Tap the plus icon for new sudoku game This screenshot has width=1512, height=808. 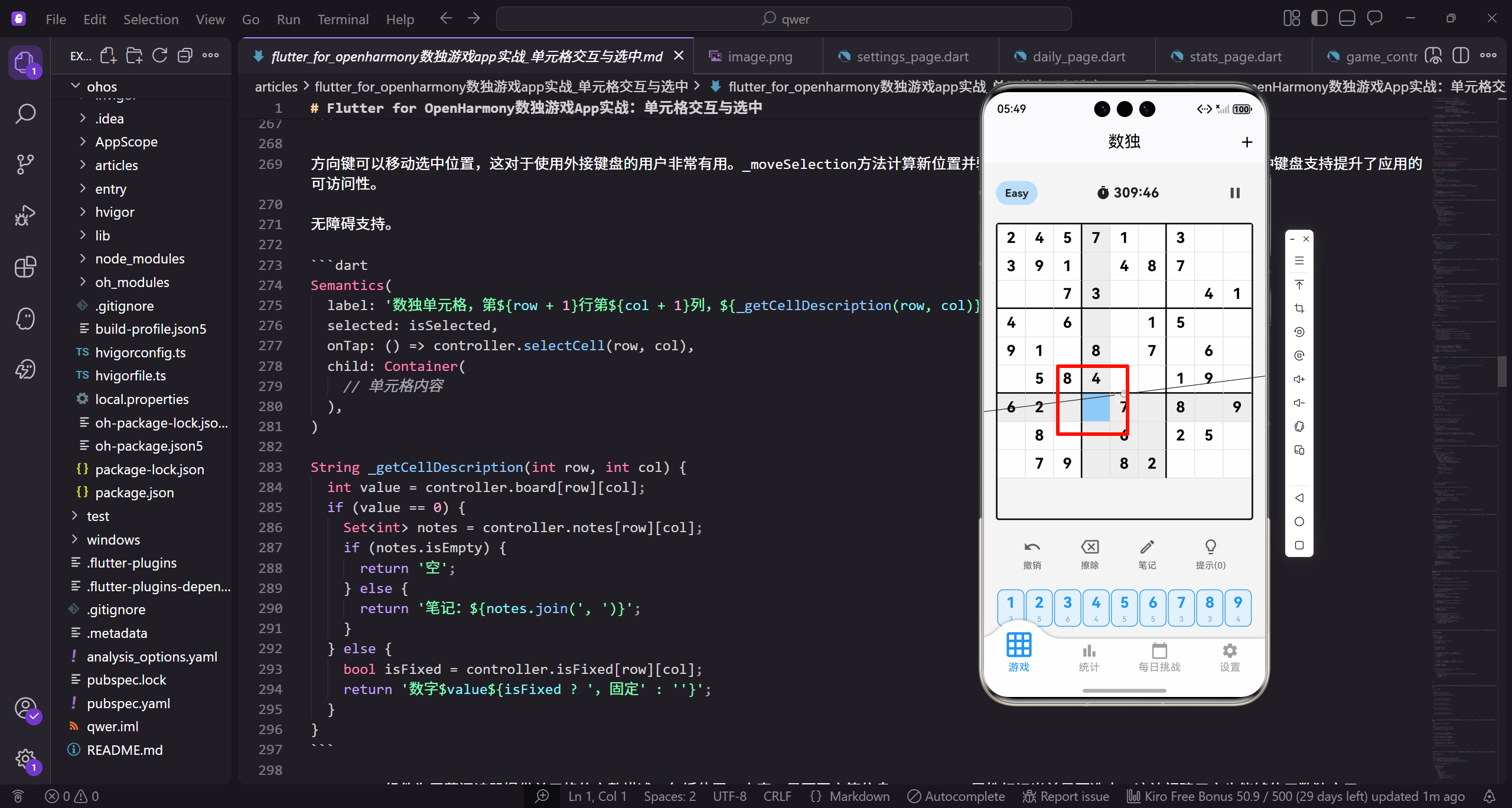tap(1247, 142)
